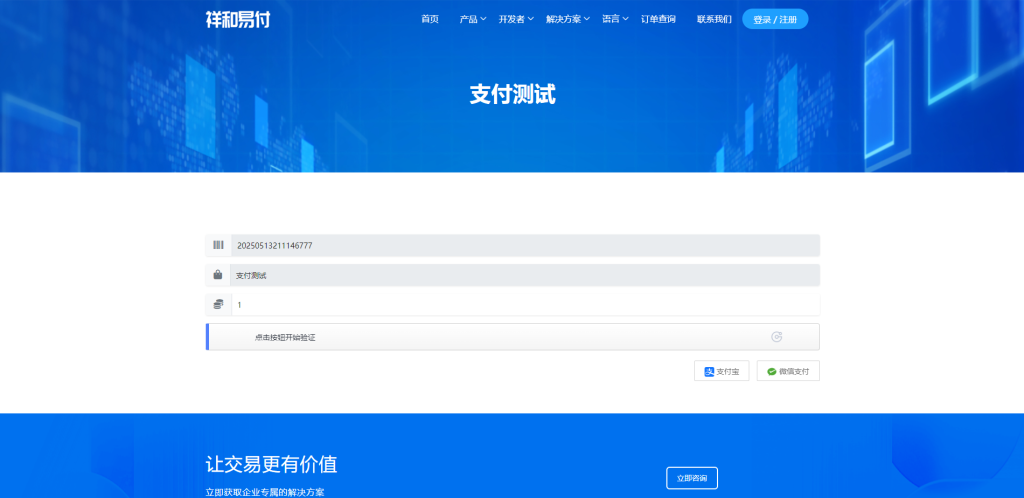
Task: Click the 登录 / 注册 button
Action: [775, 19]
